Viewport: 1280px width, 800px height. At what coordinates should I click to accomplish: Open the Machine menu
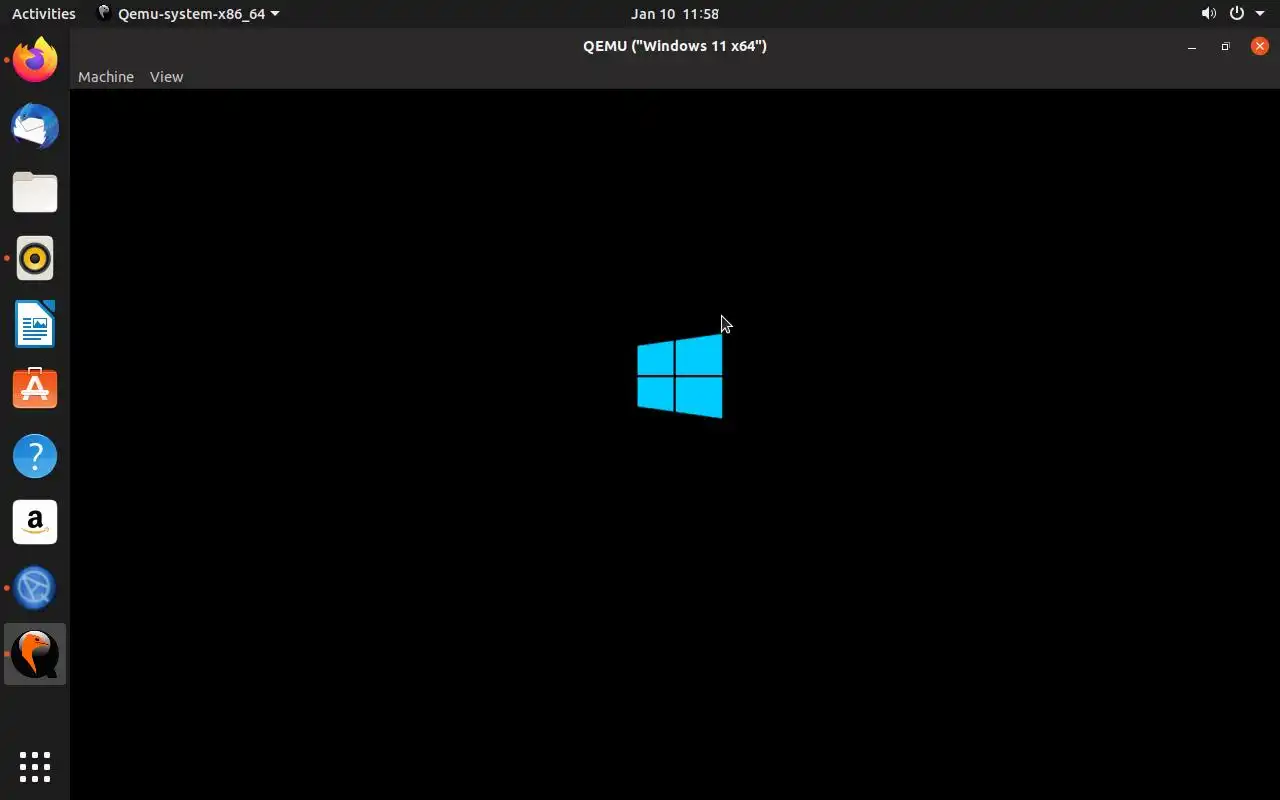coord(106,77)
